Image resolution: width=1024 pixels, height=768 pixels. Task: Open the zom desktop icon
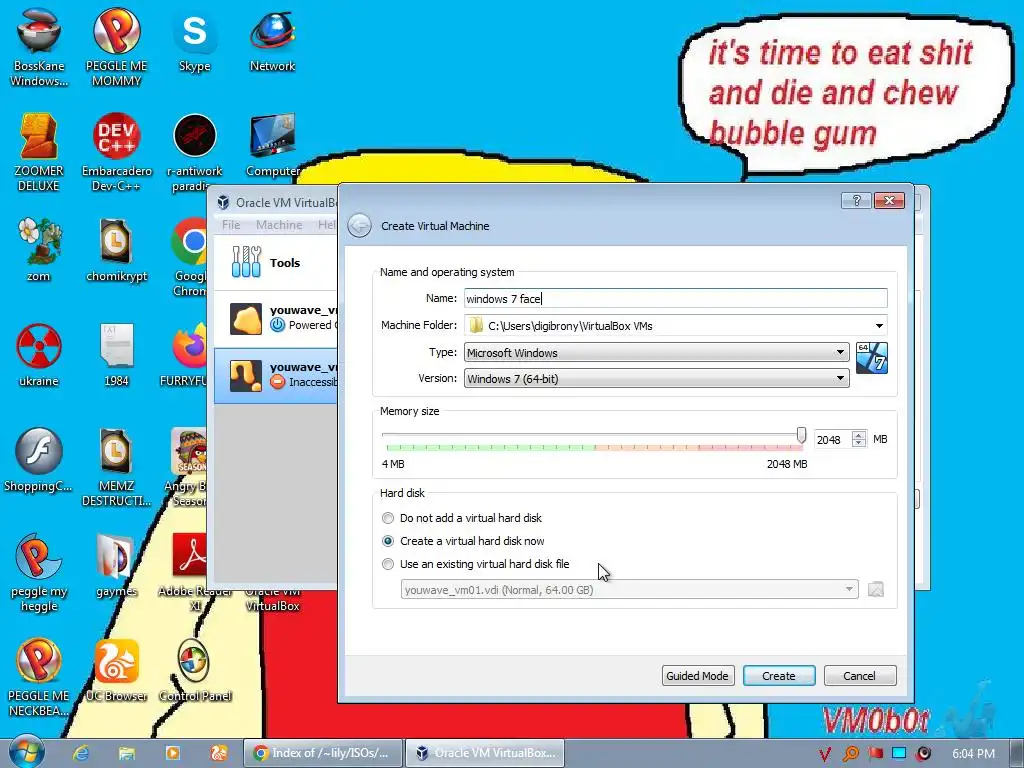(x=39, y=249)
